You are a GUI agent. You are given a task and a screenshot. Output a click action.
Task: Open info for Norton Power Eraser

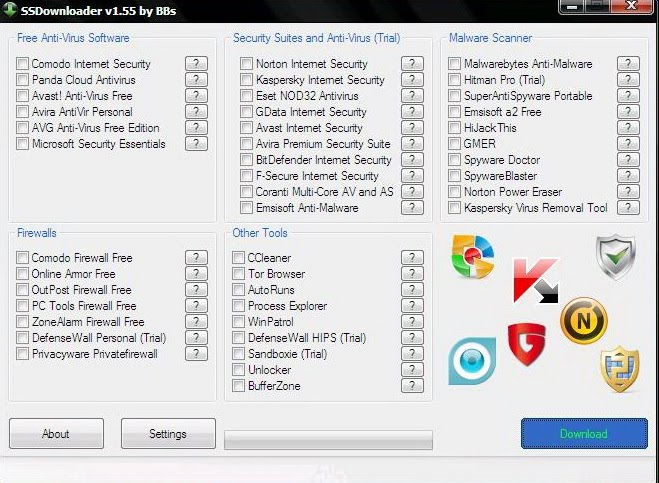(x=628, y=191)
